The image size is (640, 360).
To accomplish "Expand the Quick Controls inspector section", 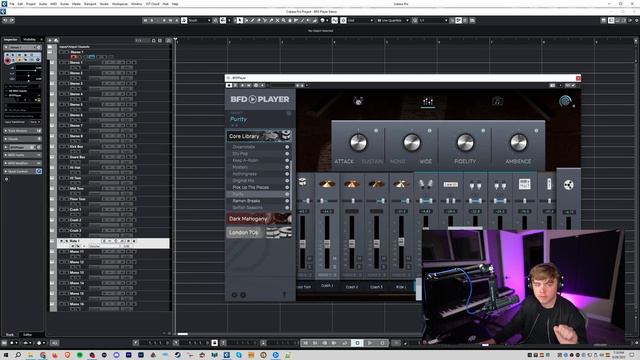I will (22, 171).
